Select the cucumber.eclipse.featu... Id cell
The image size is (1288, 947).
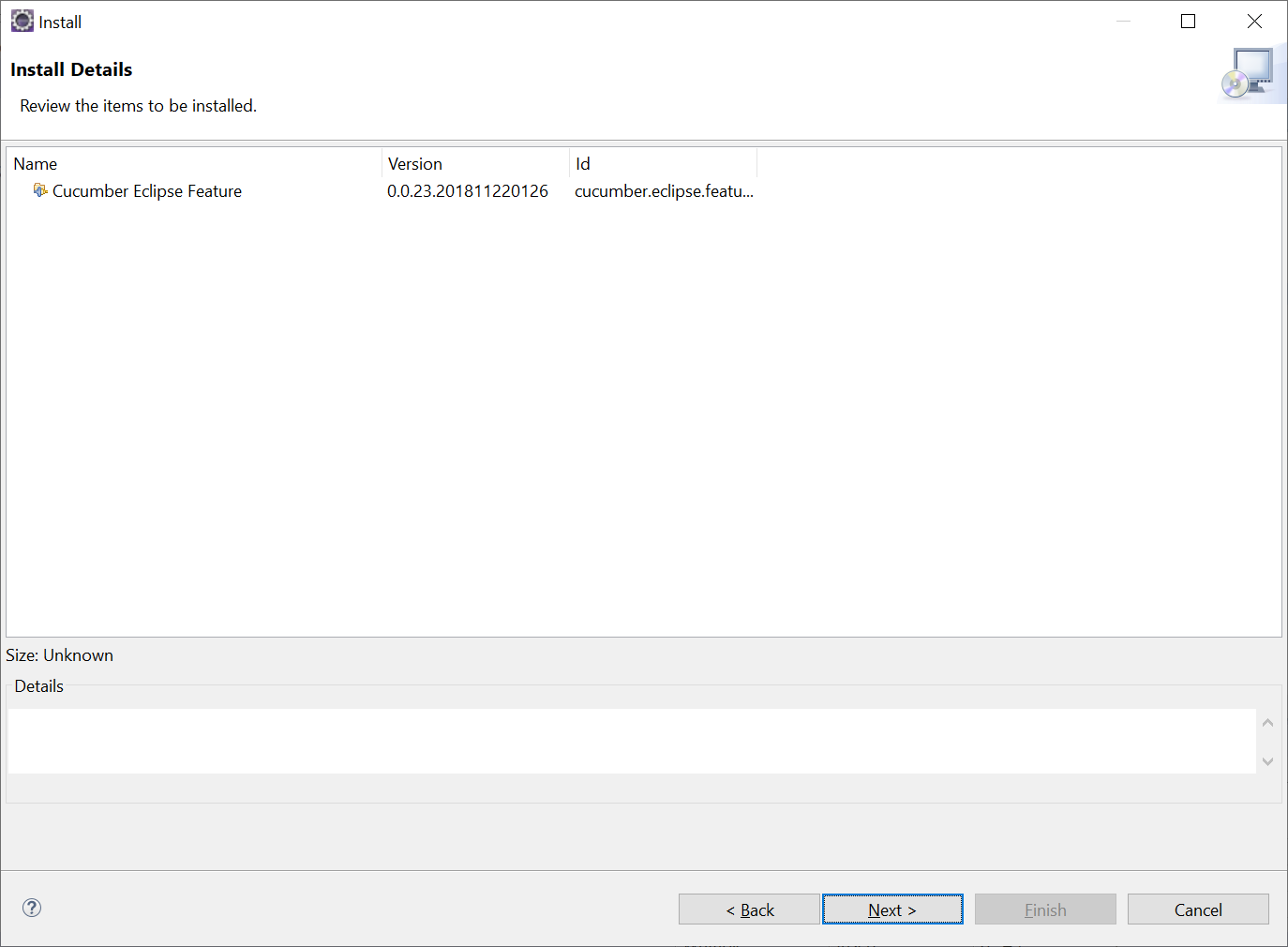pyautogui.click(x=664, y=191)
